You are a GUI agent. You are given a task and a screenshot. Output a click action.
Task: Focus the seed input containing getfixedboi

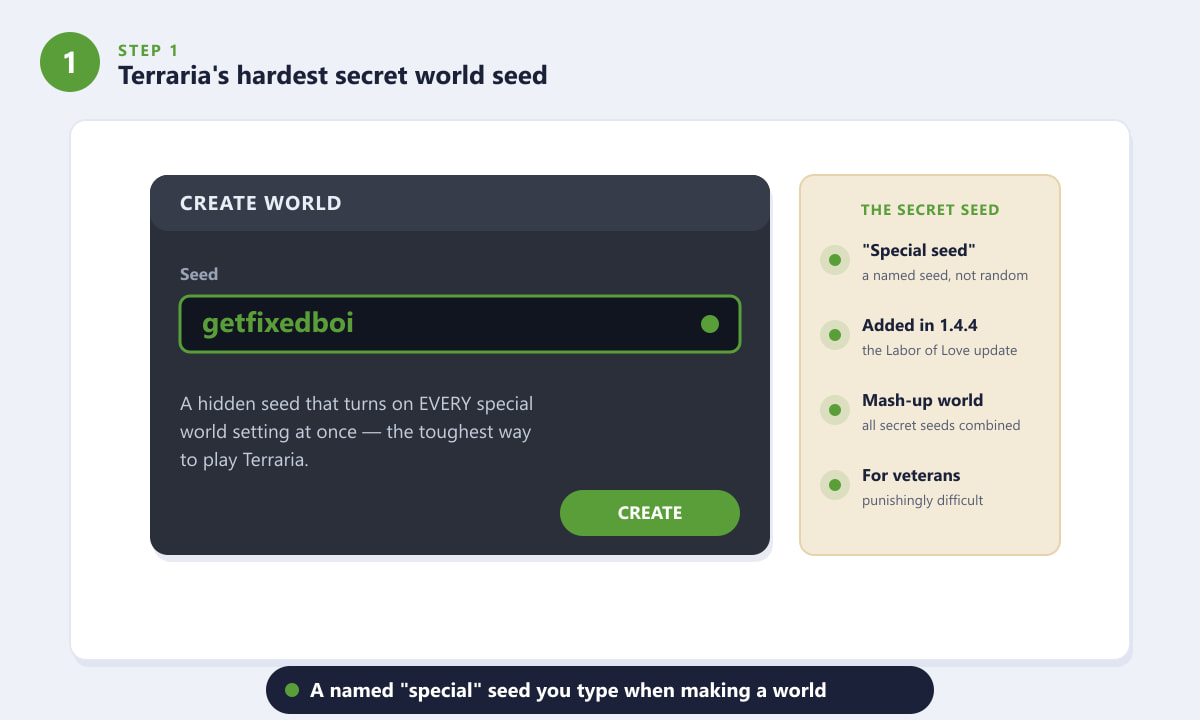[460, 324]
